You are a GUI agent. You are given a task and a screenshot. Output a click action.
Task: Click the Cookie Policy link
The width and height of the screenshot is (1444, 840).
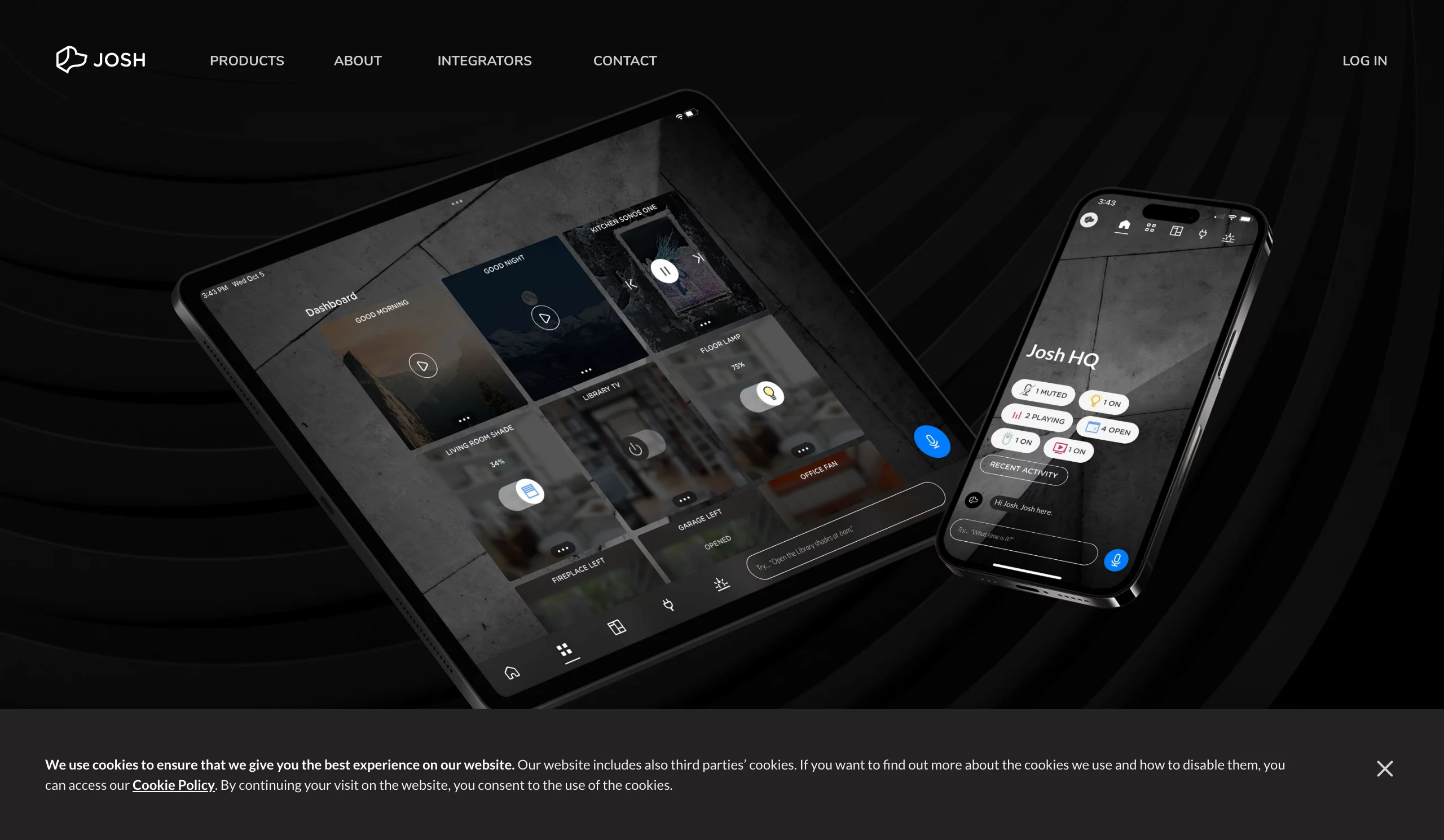point(173,785)
